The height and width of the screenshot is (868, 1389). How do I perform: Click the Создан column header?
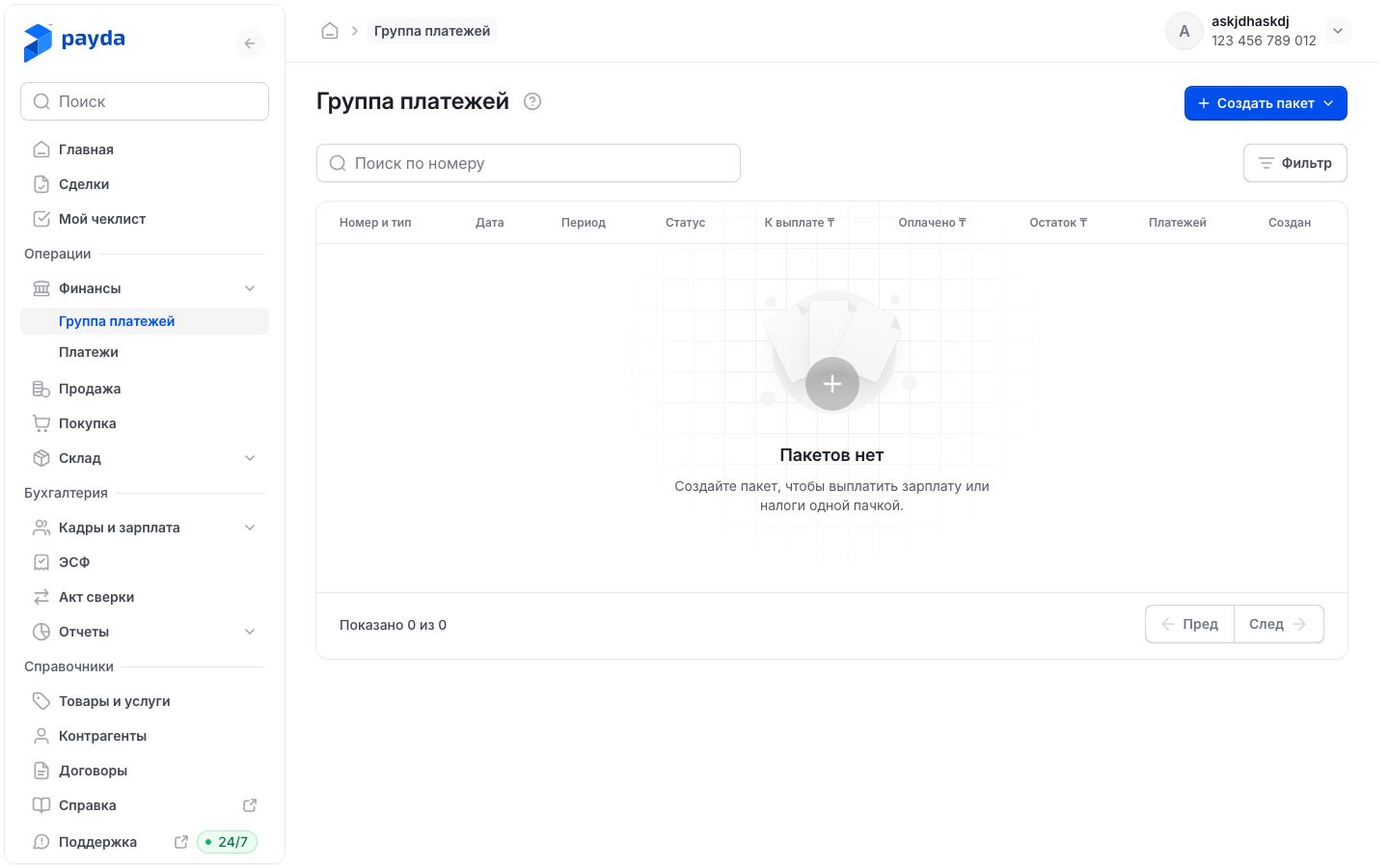[1290, 223]
